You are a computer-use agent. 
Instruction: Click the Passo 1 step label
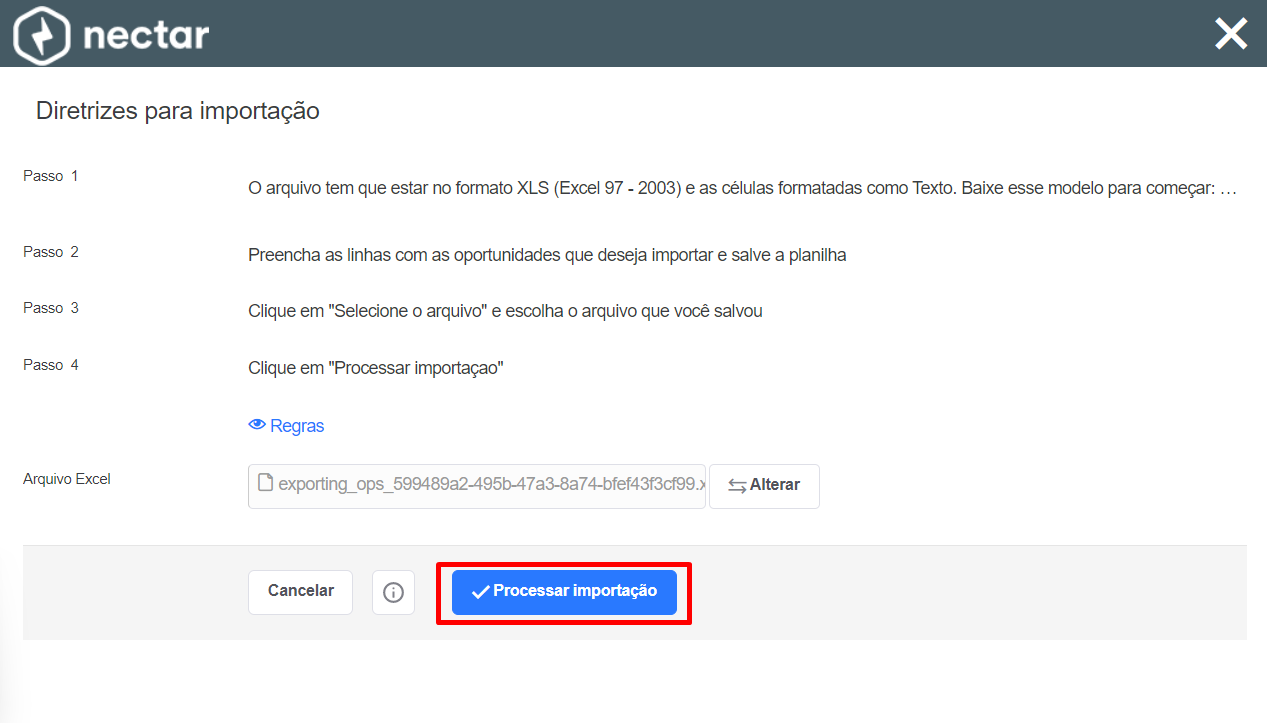51,176
